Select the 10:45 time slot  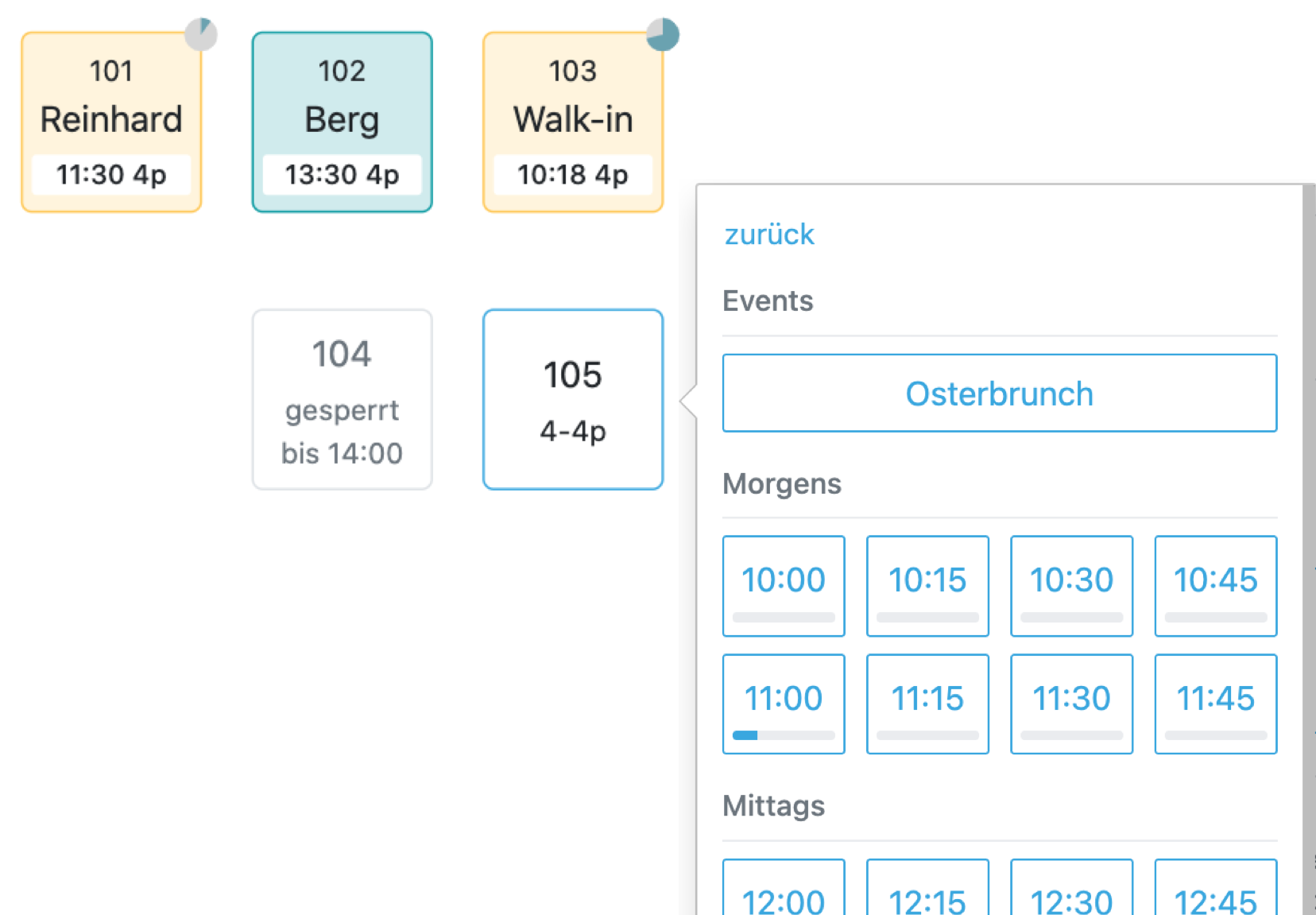click(x=1216, y=586)
